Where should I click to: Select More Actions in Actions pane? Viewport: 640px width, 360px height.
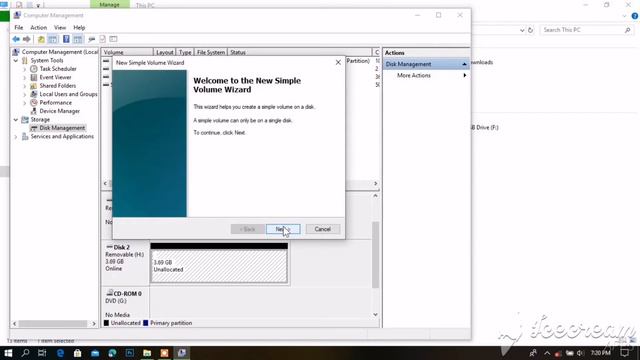pos(413,76)
